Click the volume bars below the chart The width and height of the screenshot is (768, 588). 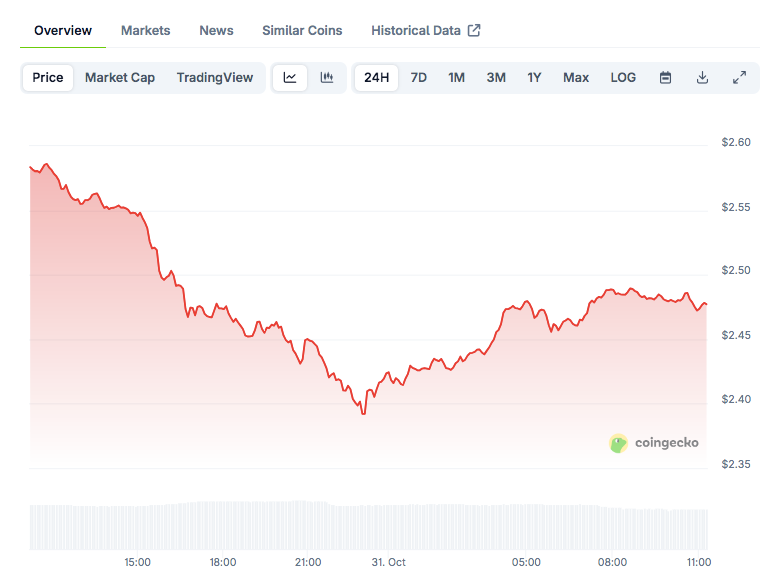[x=368, y=524]
